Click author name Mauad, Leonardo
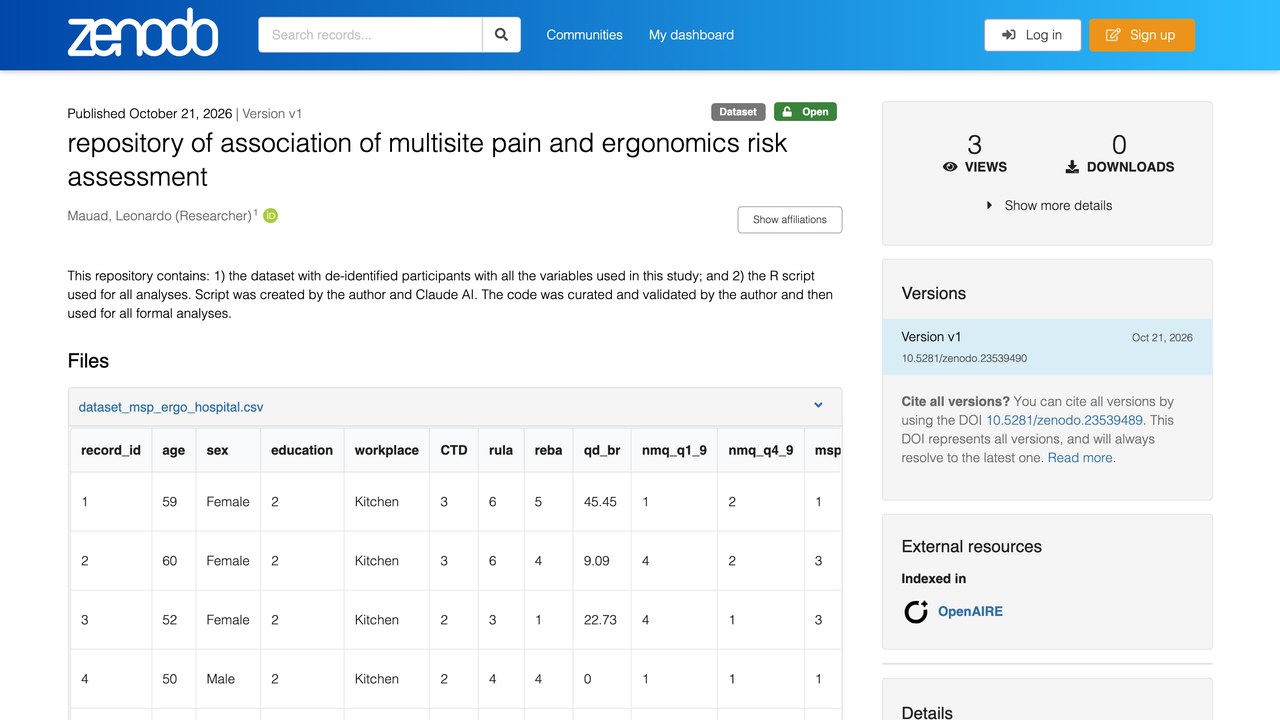The height and width of the screenshot is (720, 1280). [159, 216]
